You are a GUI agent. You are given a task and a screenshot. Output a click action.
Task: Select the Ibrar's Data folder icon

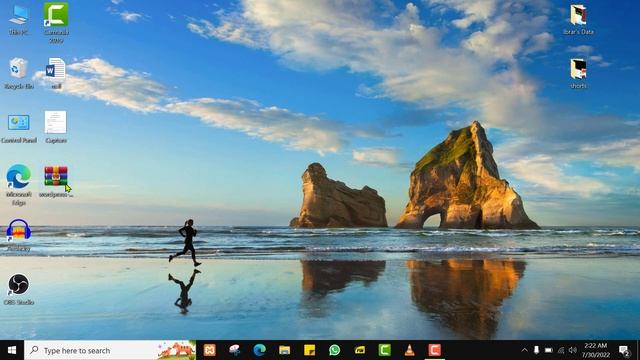coord(578,20)
